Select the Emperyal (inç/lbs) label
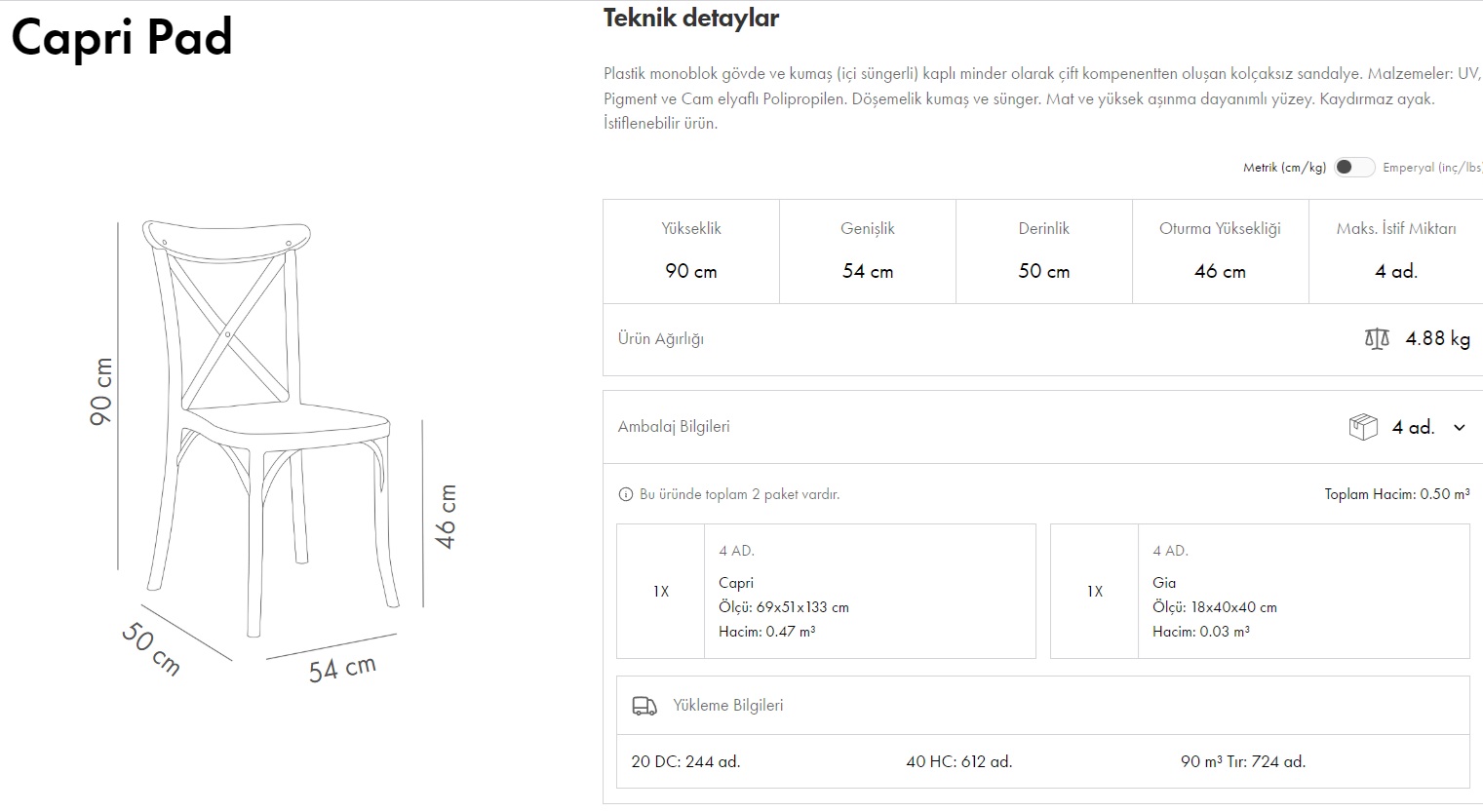Screen dimensions: 1483x812 point(1431,168)
